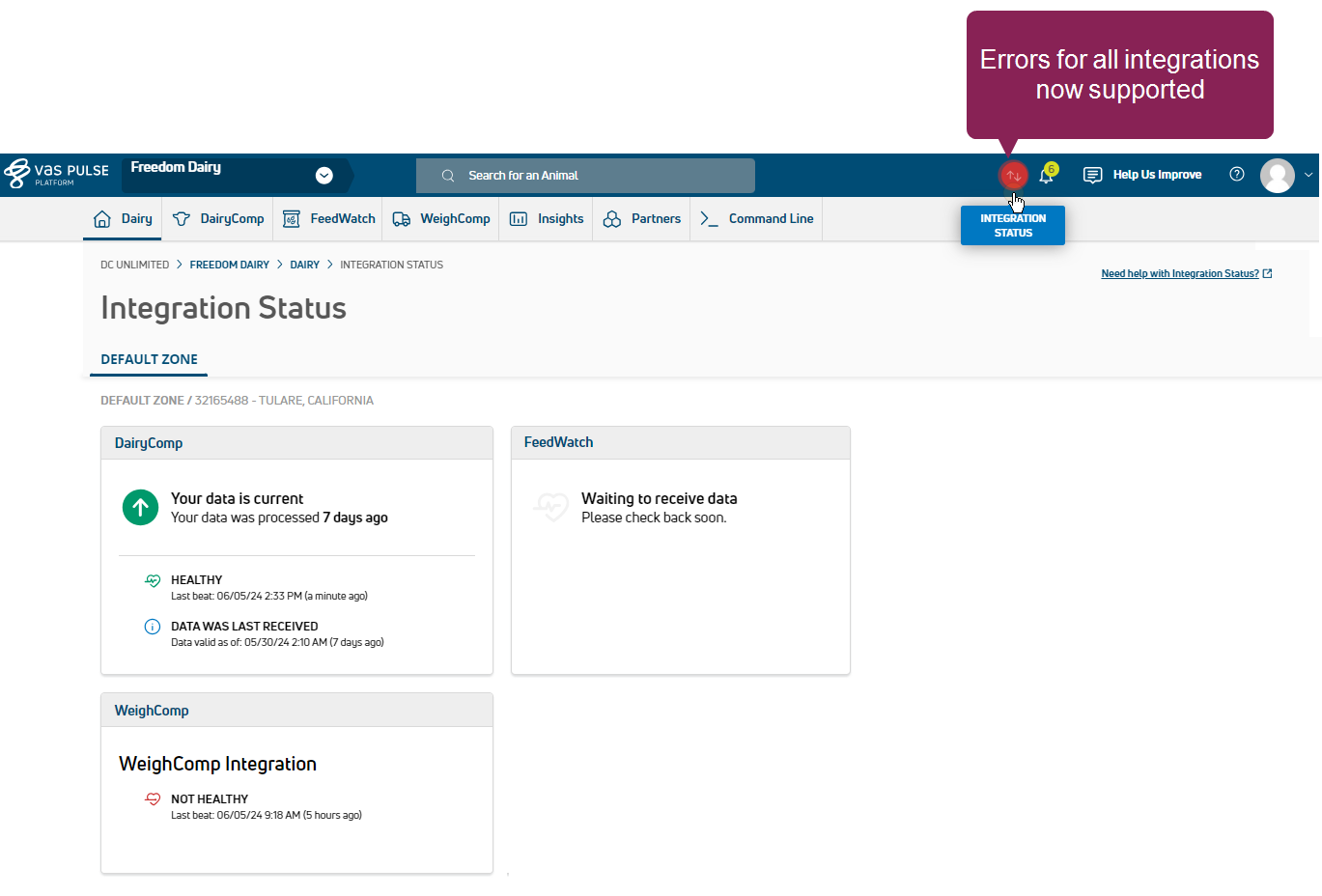Select the Default Zone tab
The height and width of the screenshot is (896, 1322).
(x=149, y=359)
